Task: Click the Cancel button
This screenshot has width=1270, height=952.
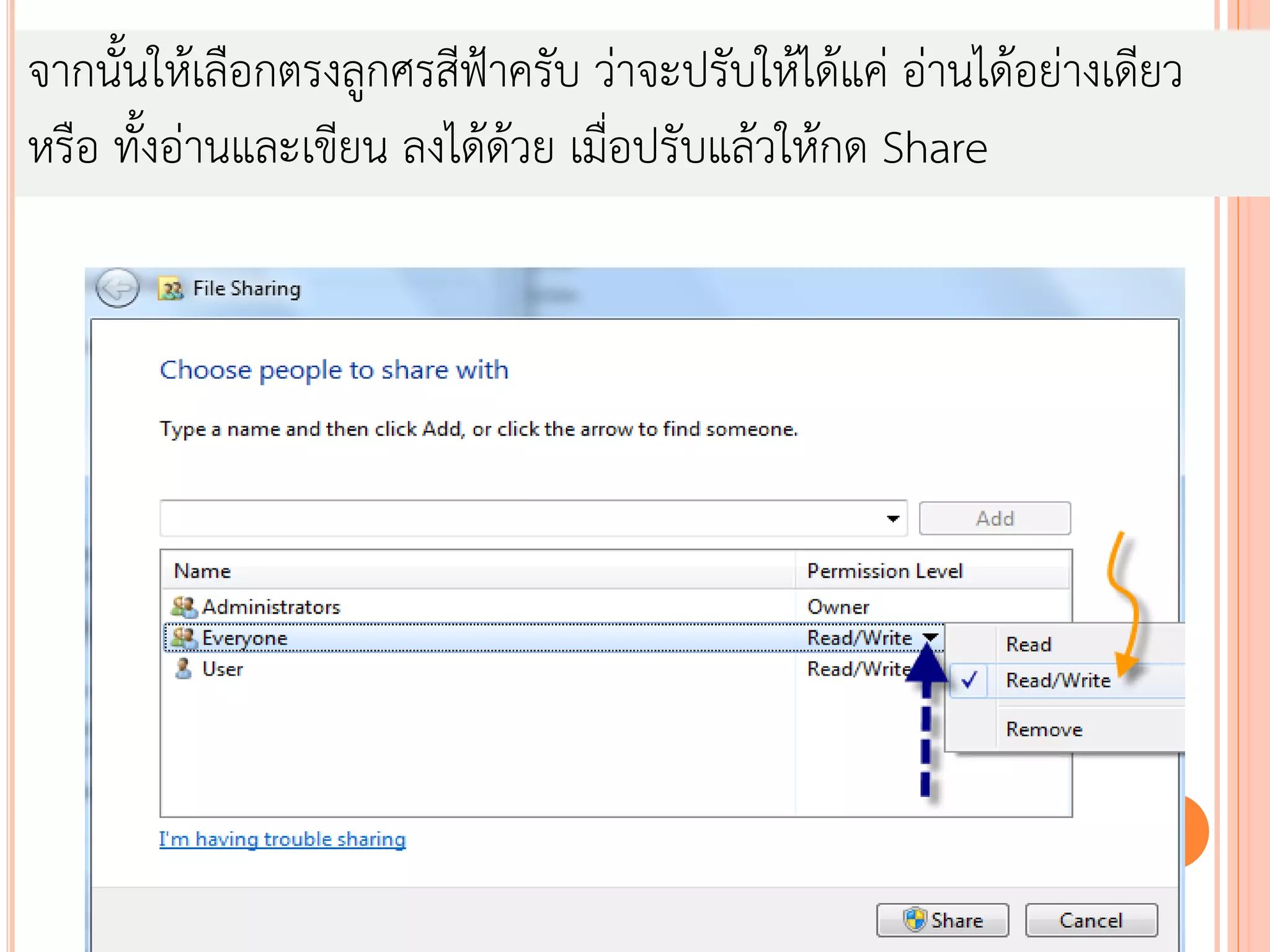Action: pyautogui.click(x=1091, y=920)
